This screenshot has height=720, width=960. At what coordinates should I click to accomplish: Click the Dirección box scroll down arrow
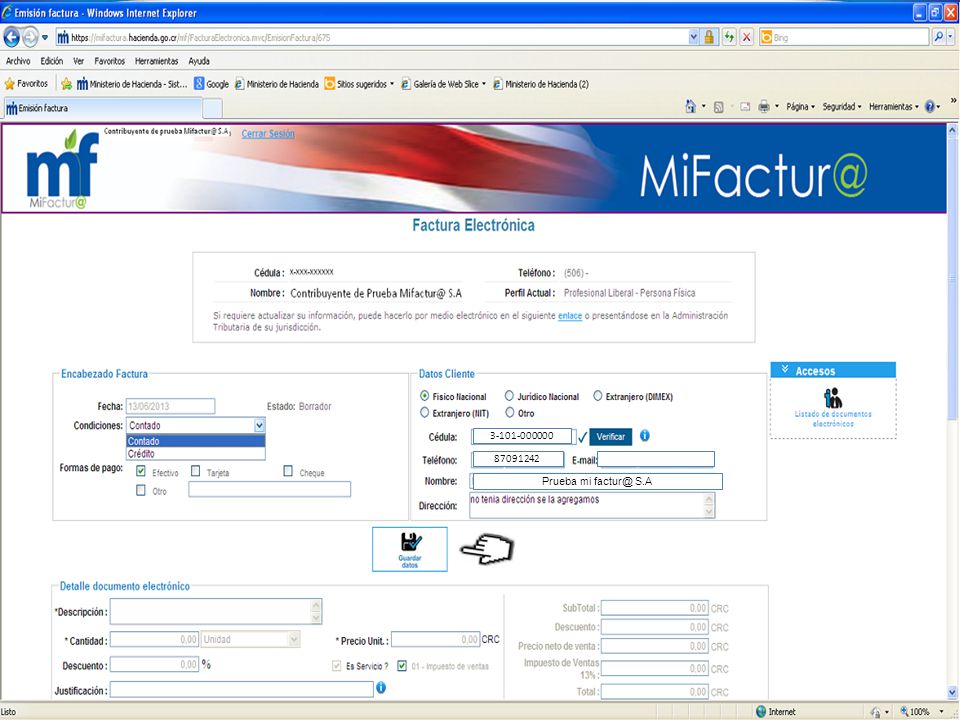click(x=709, y=512)
